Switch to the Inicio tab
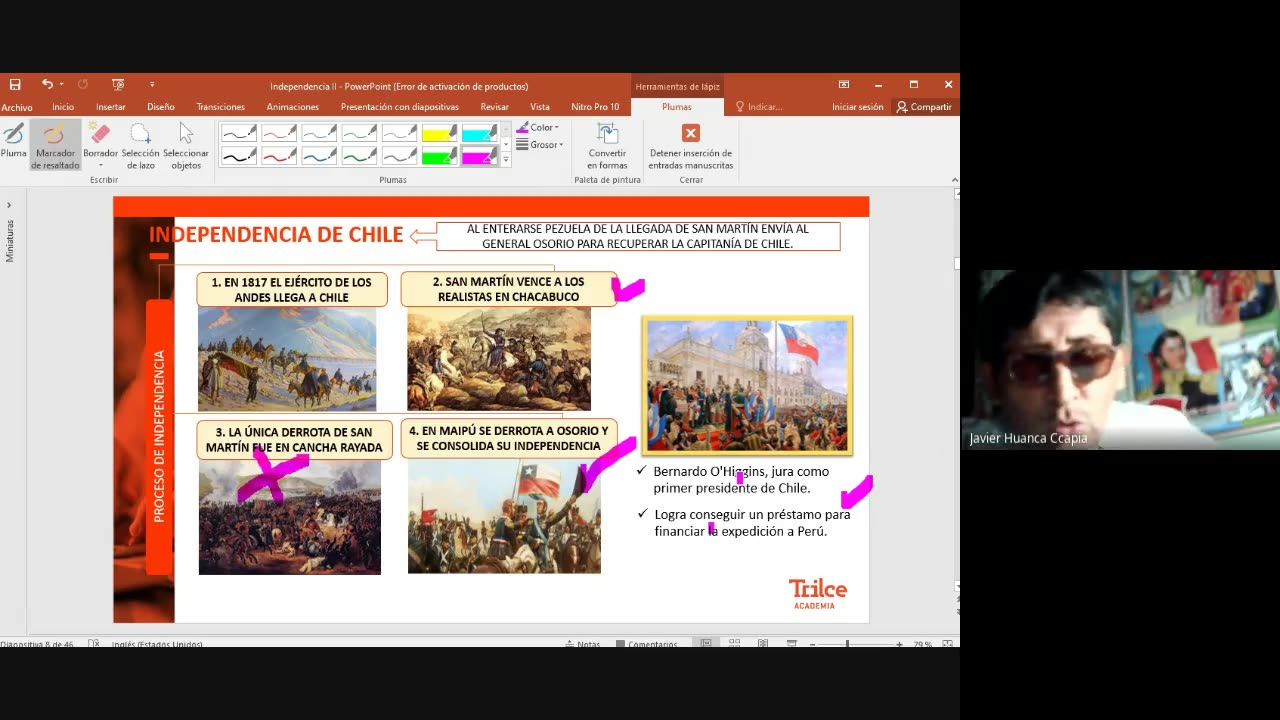The width and height of the screenshot is (1280, 720). pos(63,107)
